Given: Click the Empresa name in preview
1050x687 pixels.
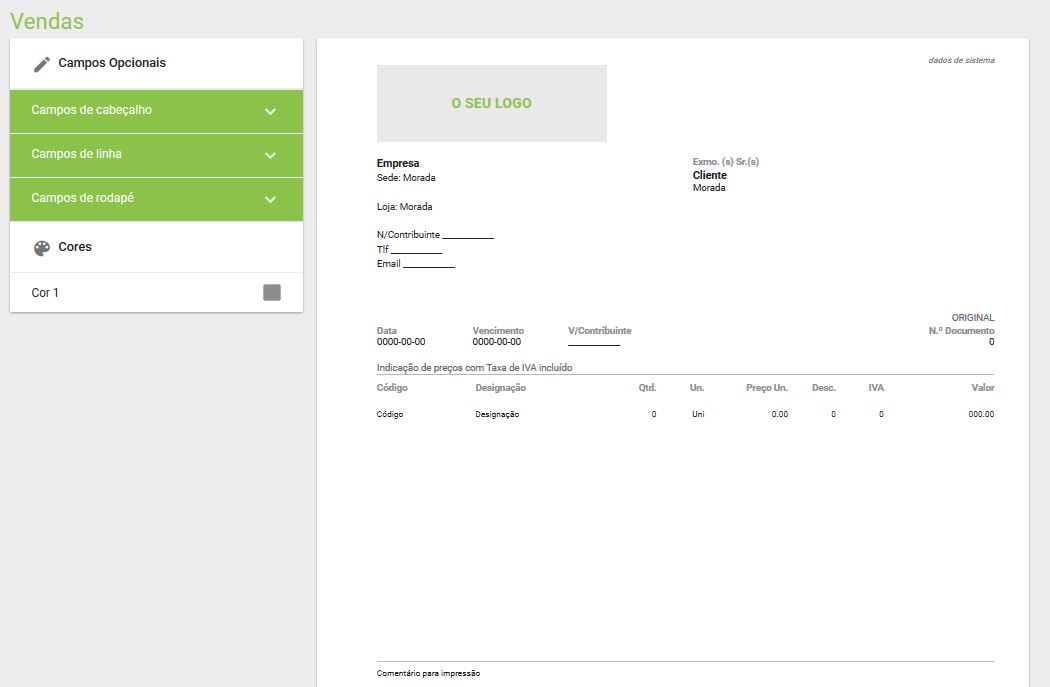Looking at the screenshot, I should pos(398,163).
